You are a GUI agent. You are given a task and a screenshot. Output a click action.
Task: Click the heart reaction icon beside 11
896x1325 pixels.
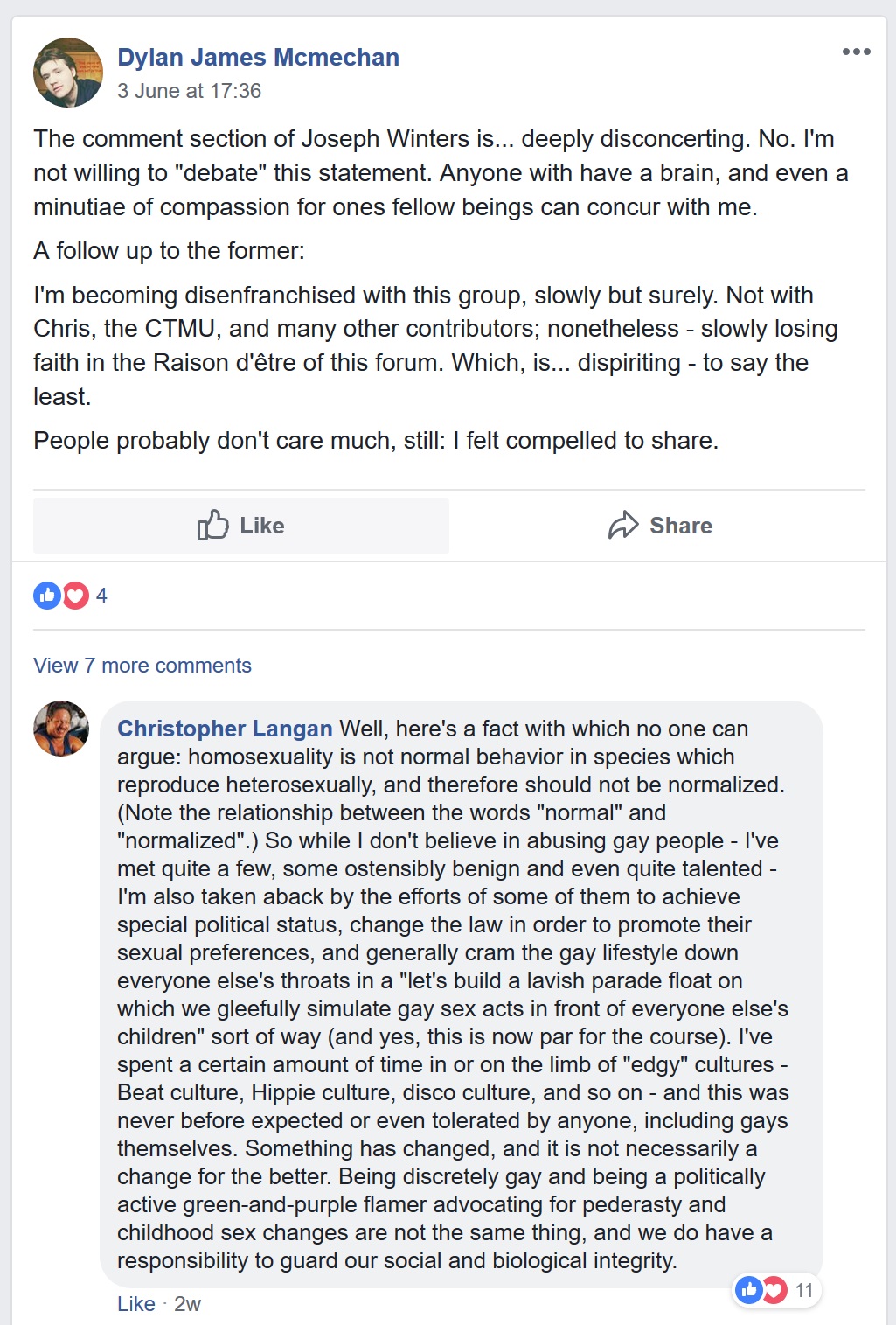pos(775,1290)
